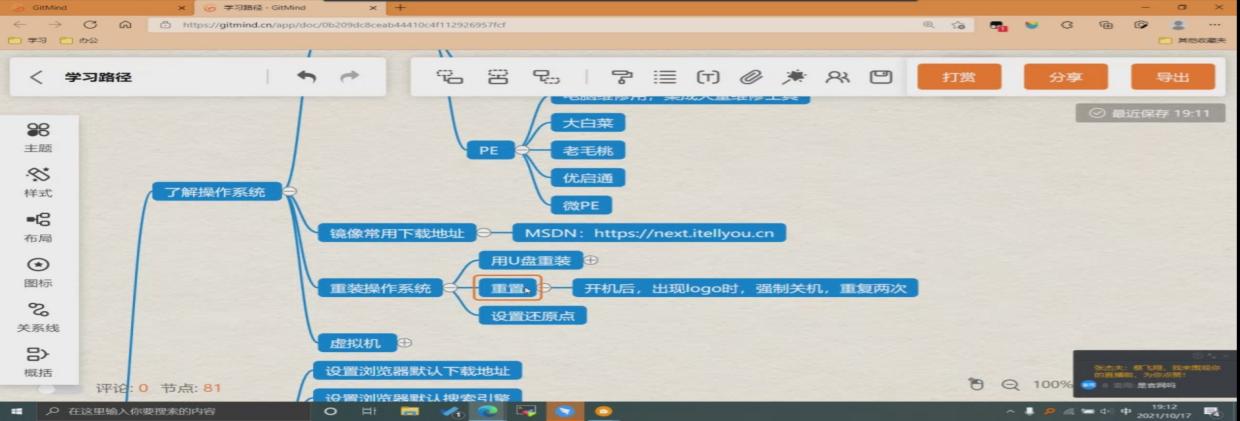Image resolution: width=1240 pixels, height=421 pixels.
Task: Collapse the 了解操作系统 node
Action: (289, 192)
